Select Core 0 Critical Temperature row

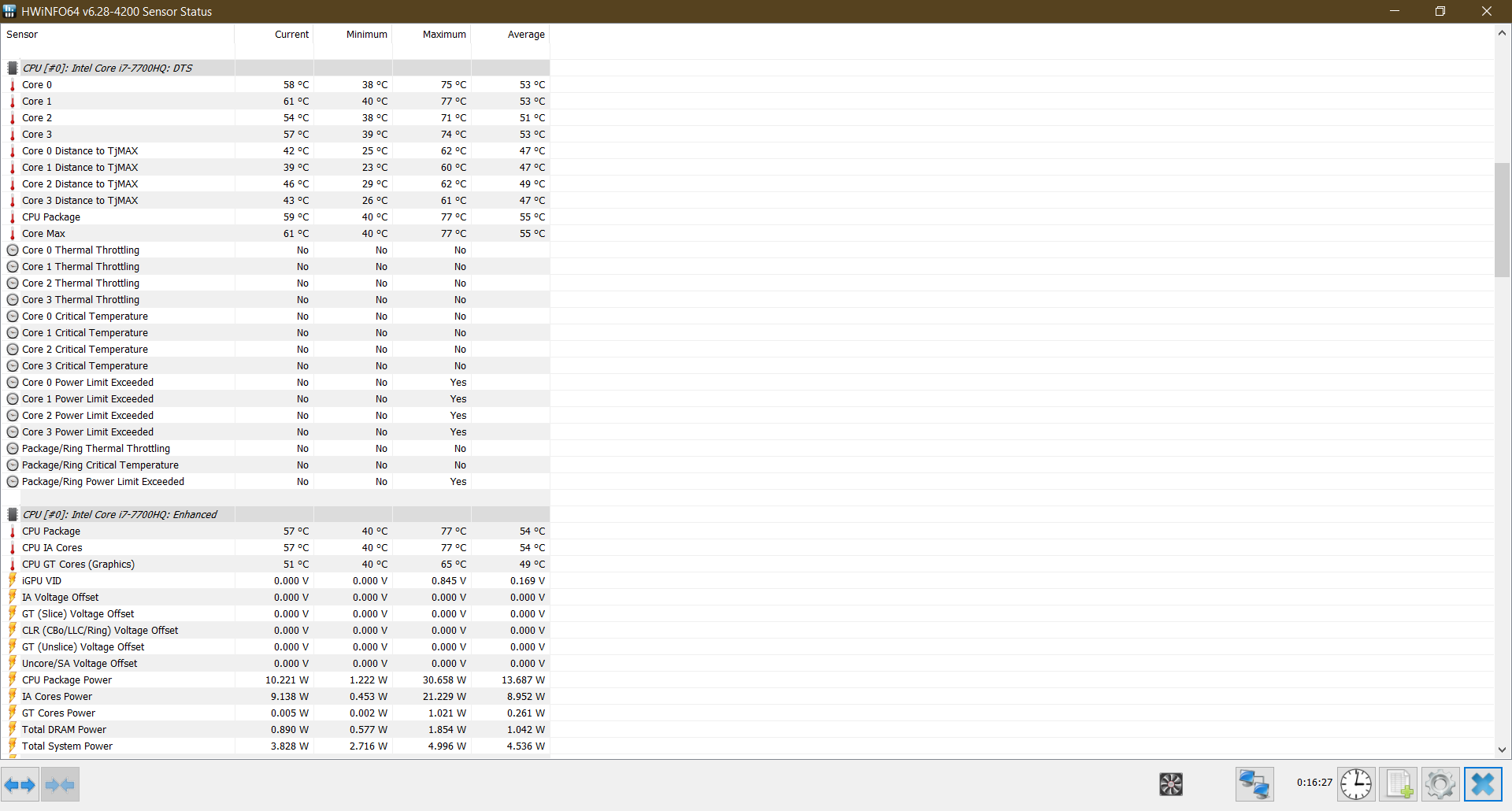coord(276,317)
